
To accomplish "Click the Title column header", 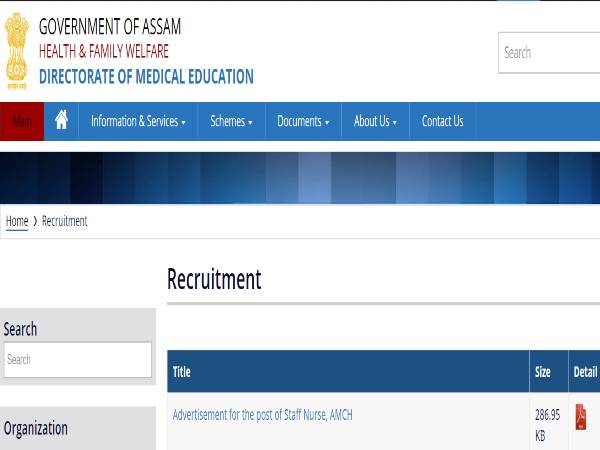I will (x=182, y=372).
